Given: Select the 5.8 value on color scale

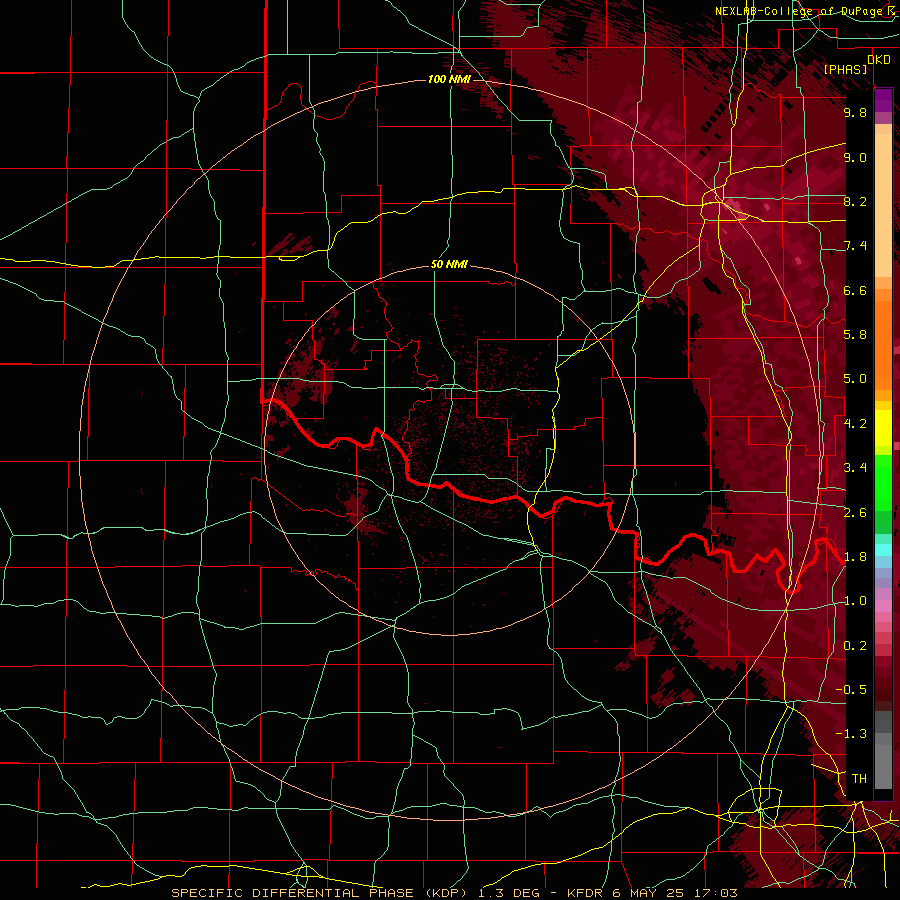Looking at the screenshot, I should coord(855,335).
